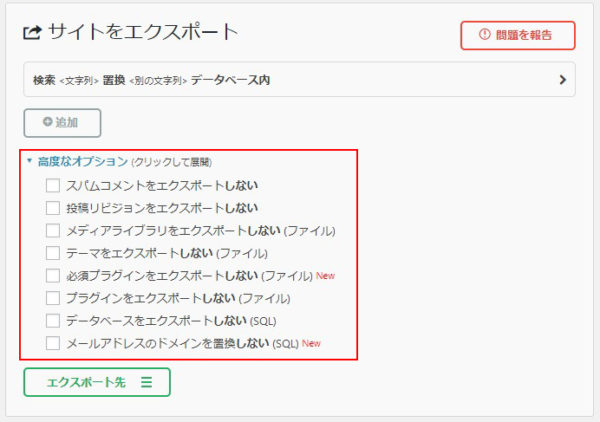Click the 追加 button
This screenshot has height=422, width=600.
[62, 123]
